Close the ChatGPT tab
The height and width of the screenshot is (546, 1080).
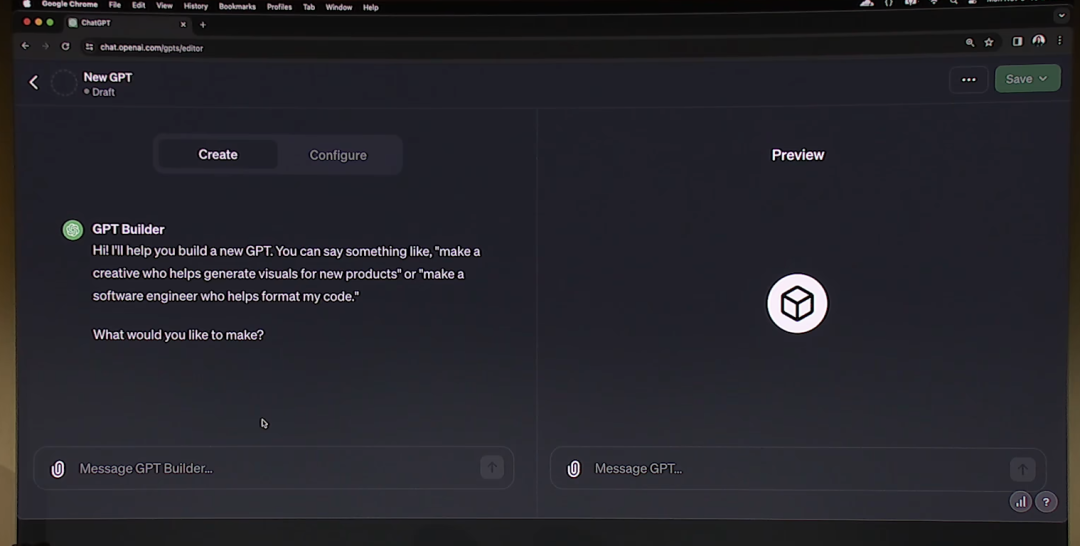pos(183,24)
